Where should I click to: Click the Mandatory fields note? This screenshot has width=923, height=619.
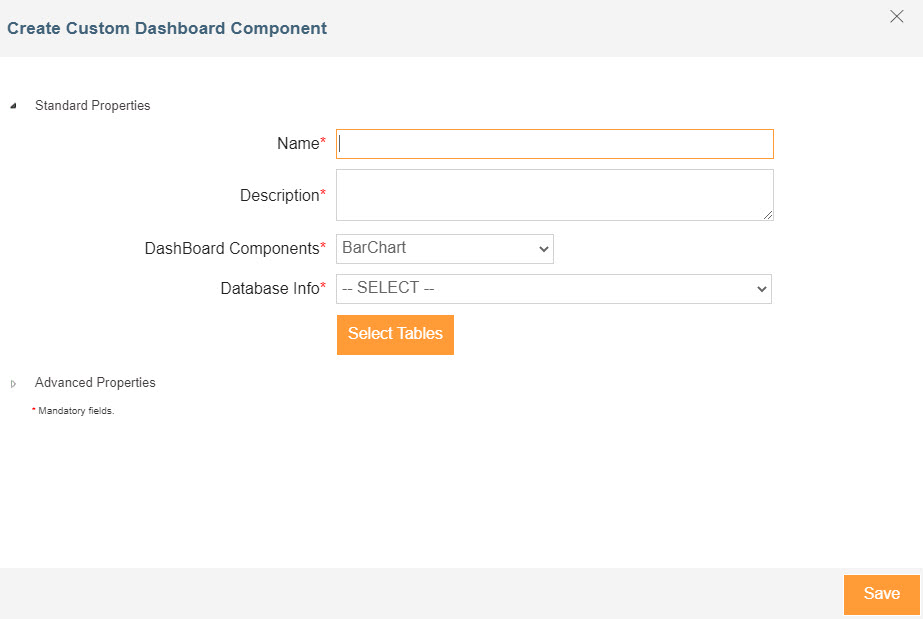(76, 411)
